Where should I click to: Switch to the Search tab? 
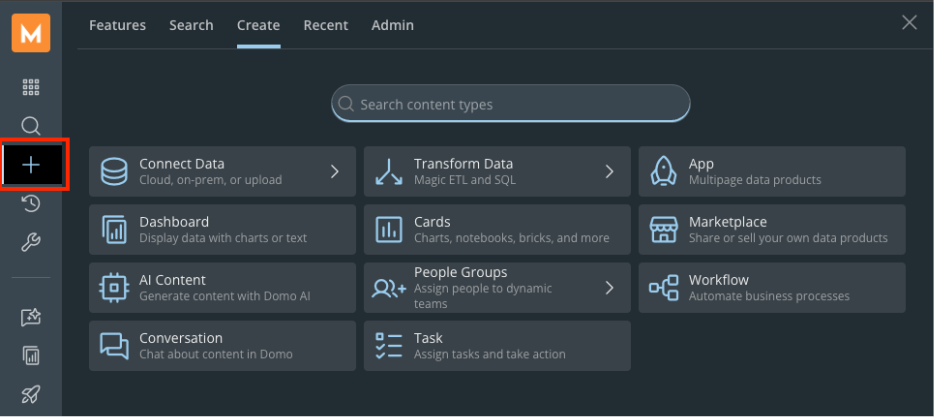191,25
